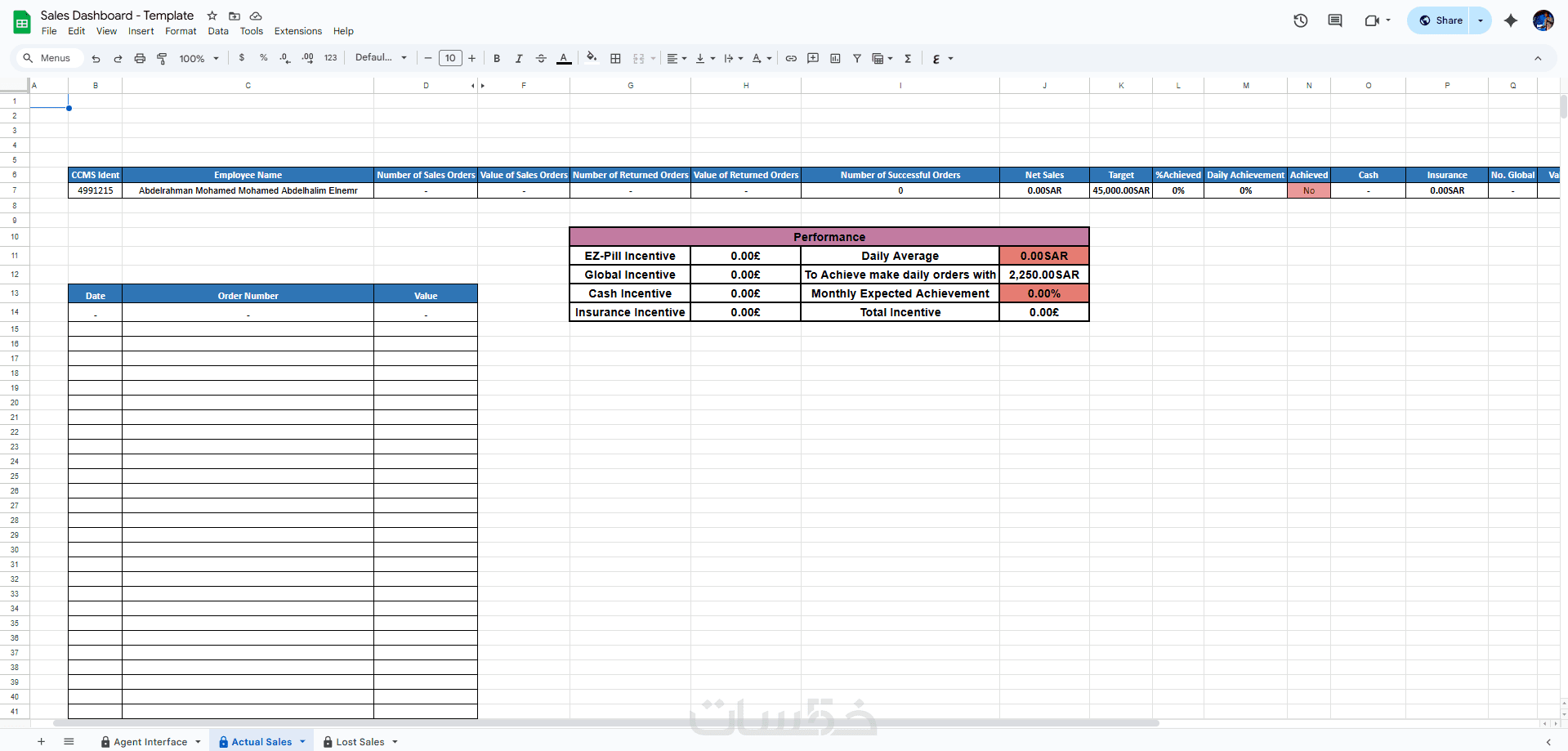Create a filter
The width and height of the screenshot is (1568, 751).
tap(857, 59)
